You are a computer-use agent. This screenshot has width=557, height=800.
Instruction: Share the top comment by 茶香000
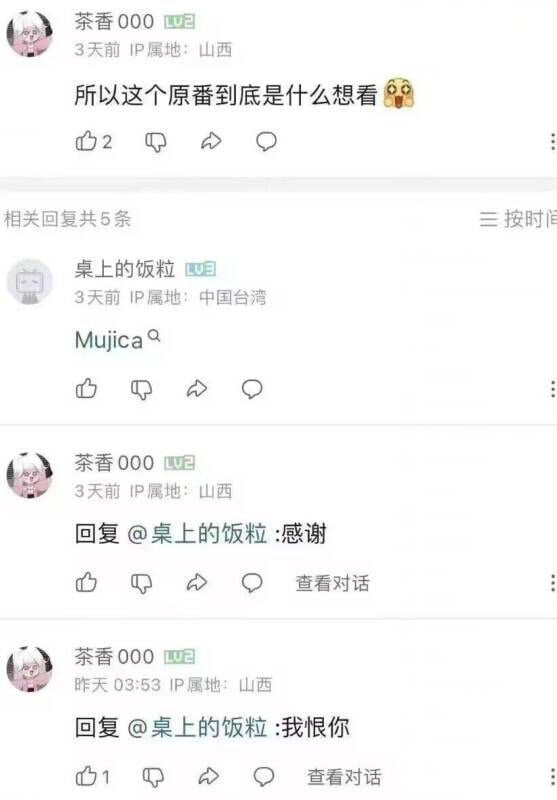[x=211, y=141]
